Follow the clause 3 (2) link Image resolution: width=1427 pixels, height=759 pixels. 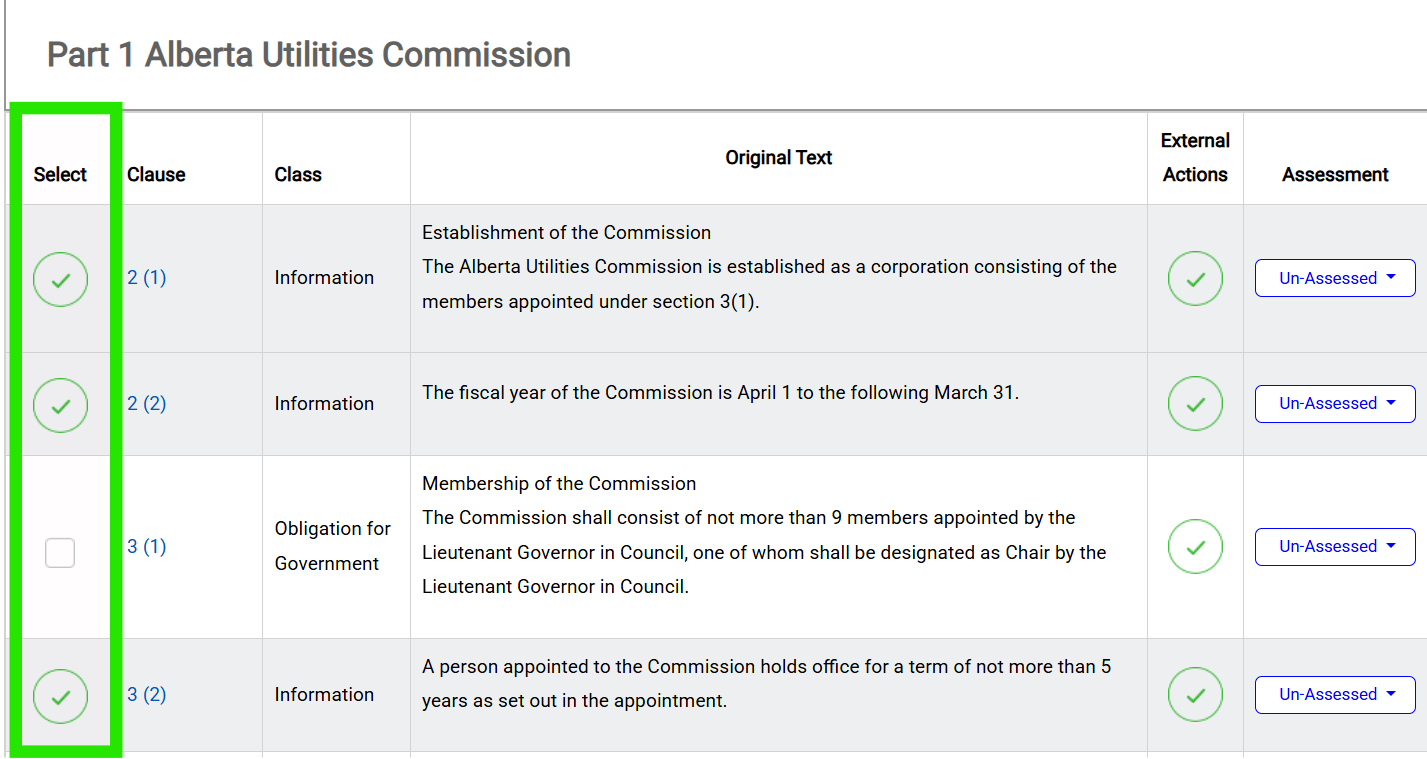tap(147, 695)
